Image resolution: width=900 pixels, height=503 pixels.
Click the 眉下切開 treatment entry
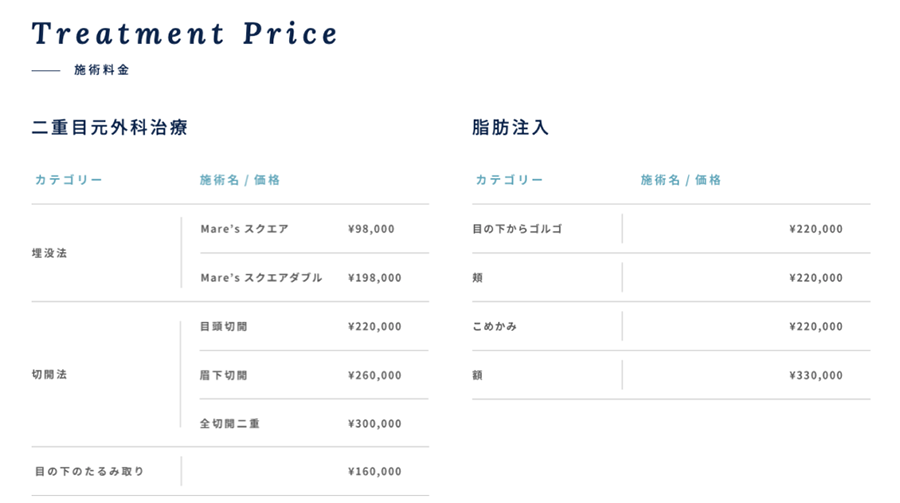click(223, 375)
